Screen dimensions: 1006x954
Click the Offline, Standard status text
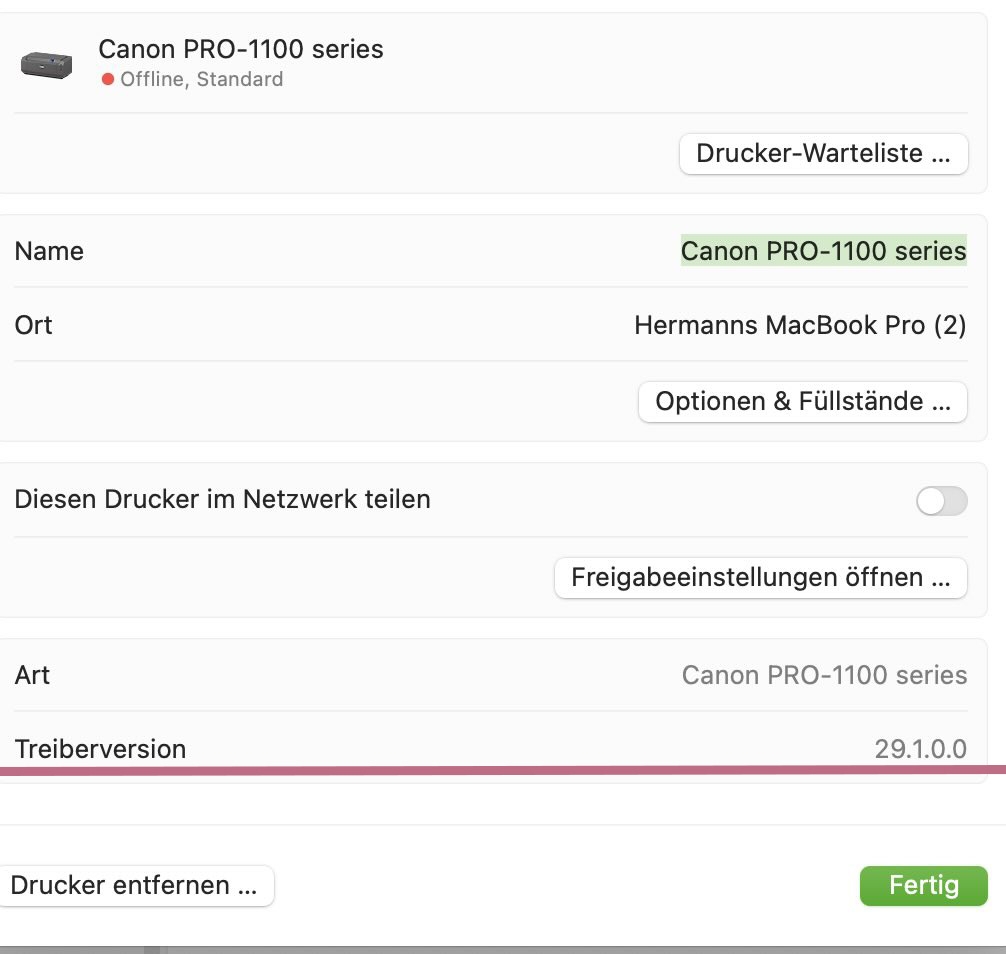coord(201,79)
